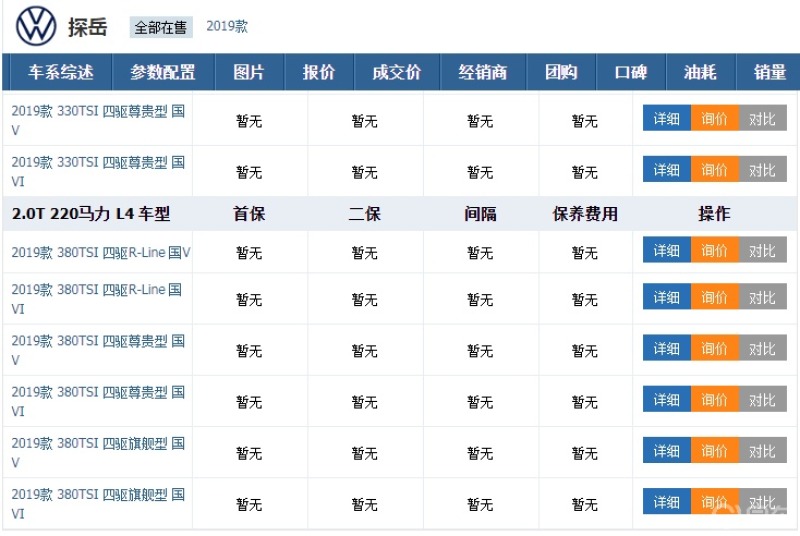The width and height of the screenshot is (800, 536).
Task: Open the 成交价 navigation tab
Action: point(396,72)
